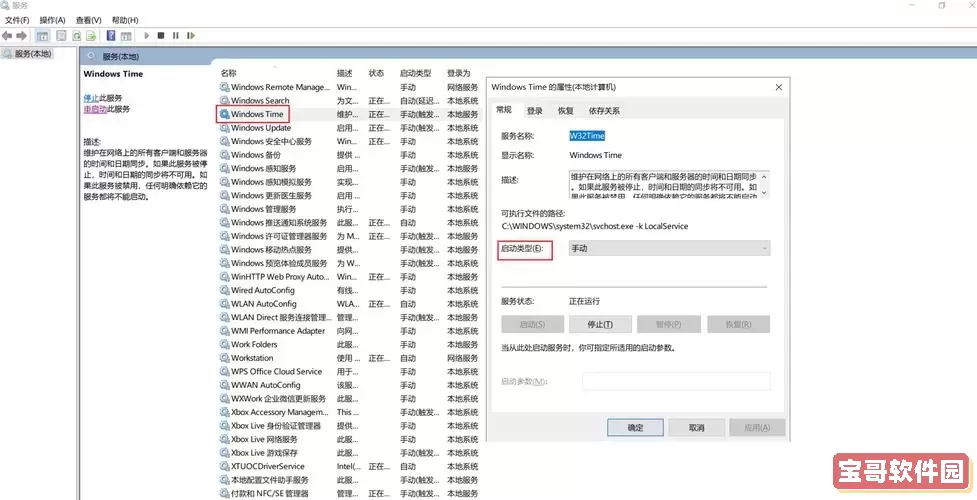Open the 帮助(H) menu

(125, 21)
